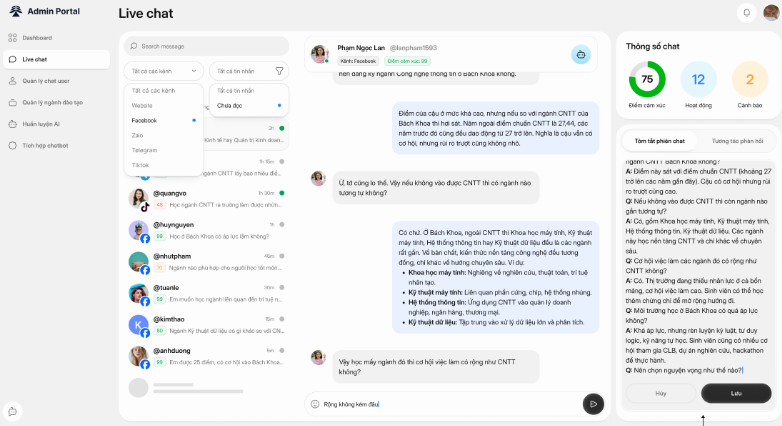Collapse the 'Tất cả các kênh' dropdown
This screenshot has height=426, width=782.
point(164,71)
